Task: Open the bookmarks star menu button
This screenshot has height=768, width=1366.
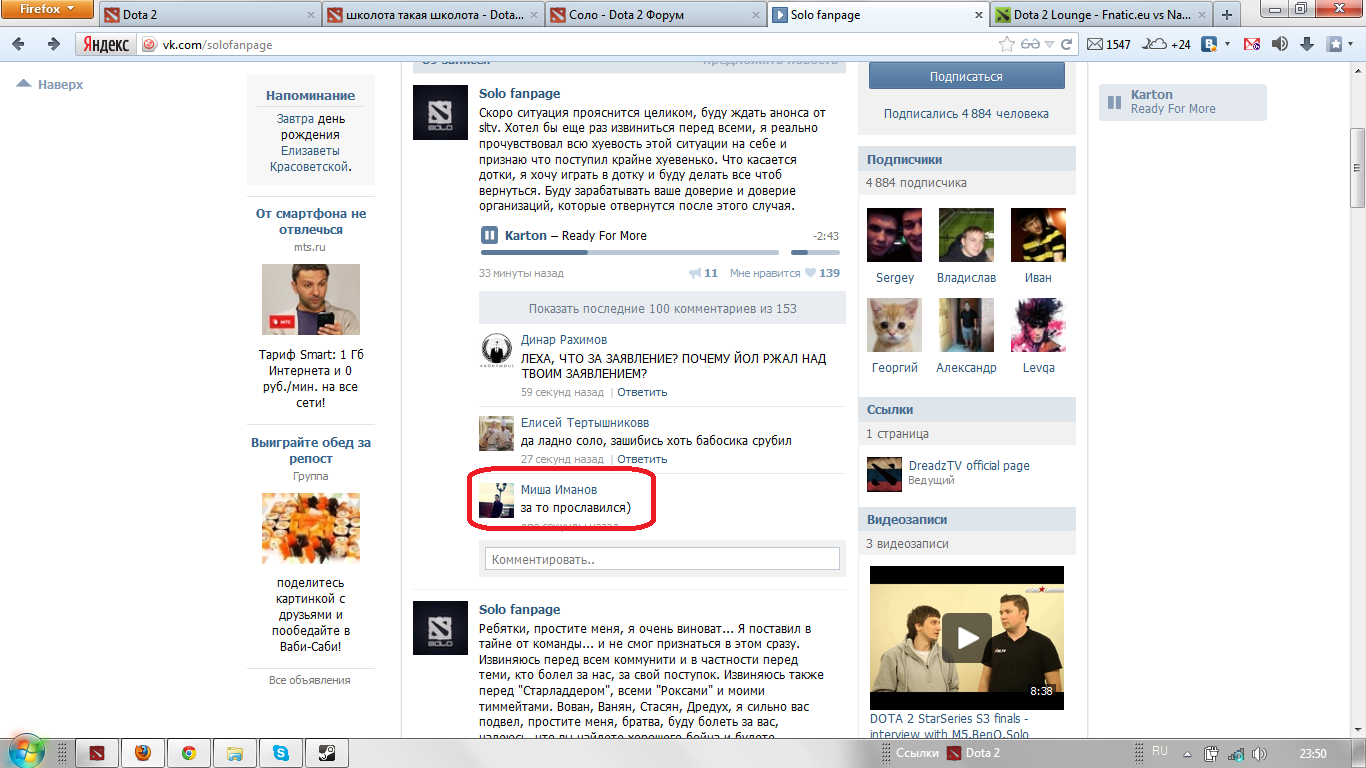Action: tap(1334, 44)
